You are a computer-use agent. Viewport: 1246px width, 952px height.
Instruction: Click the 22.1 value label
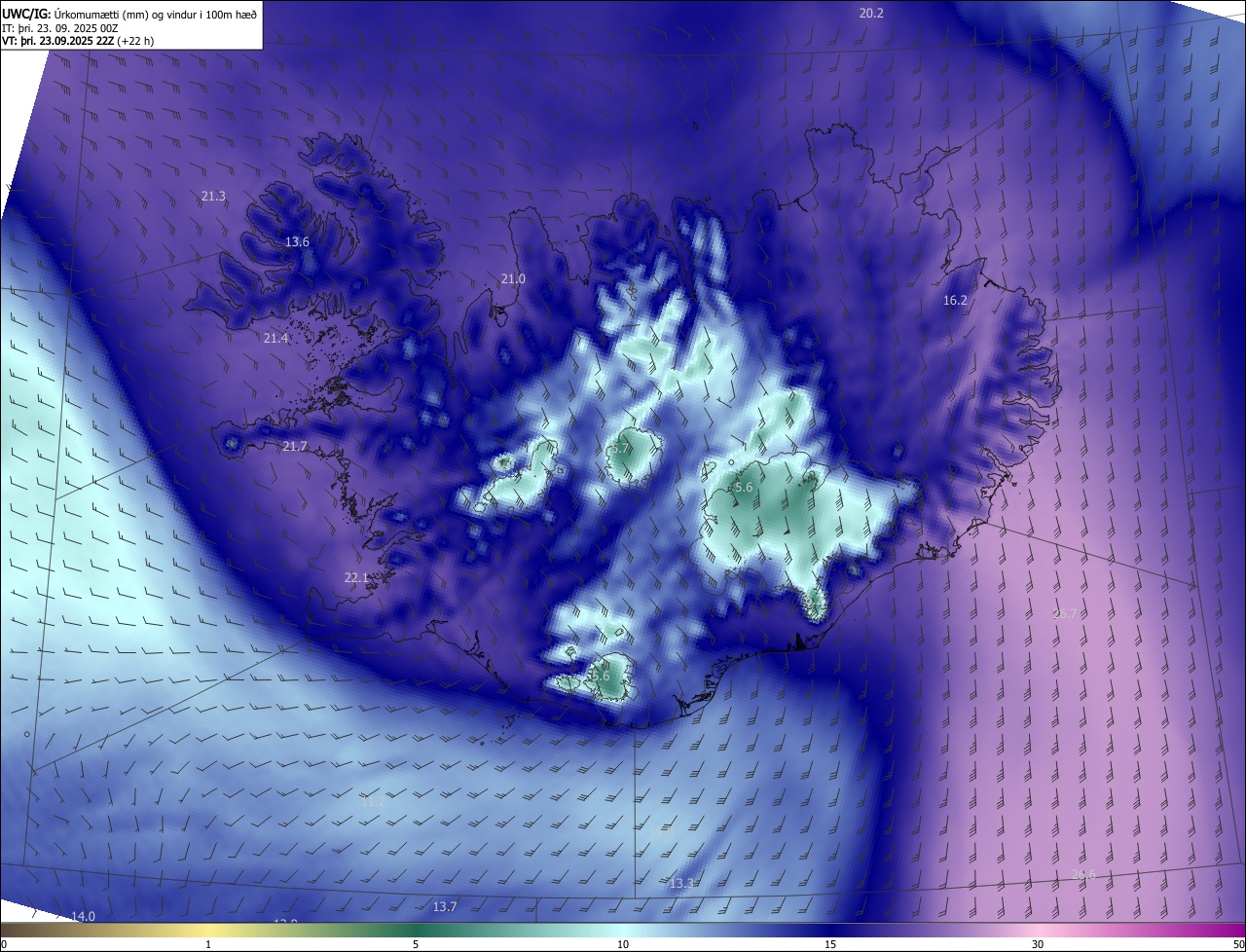(x=357, y=578)
